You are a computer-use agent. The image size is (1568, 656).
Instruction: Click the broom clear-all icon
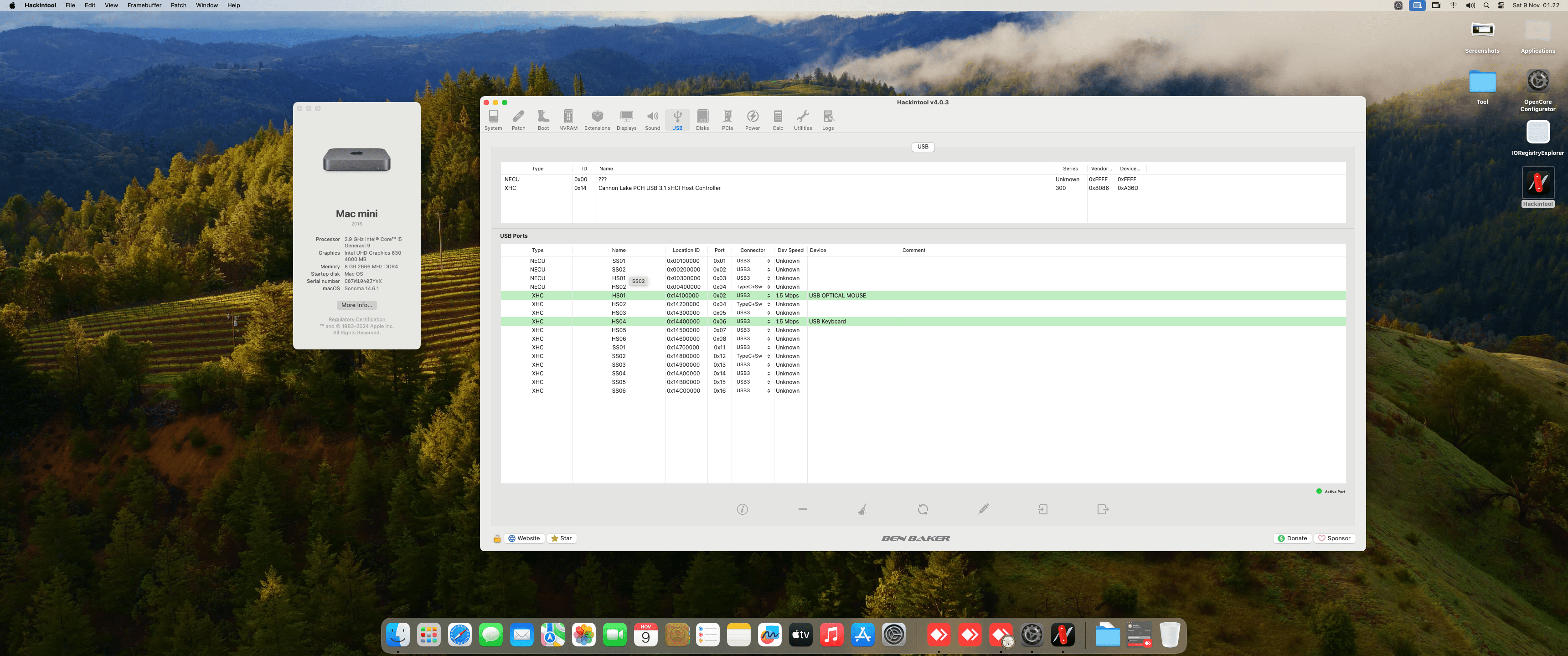click(x=862, y=509)
